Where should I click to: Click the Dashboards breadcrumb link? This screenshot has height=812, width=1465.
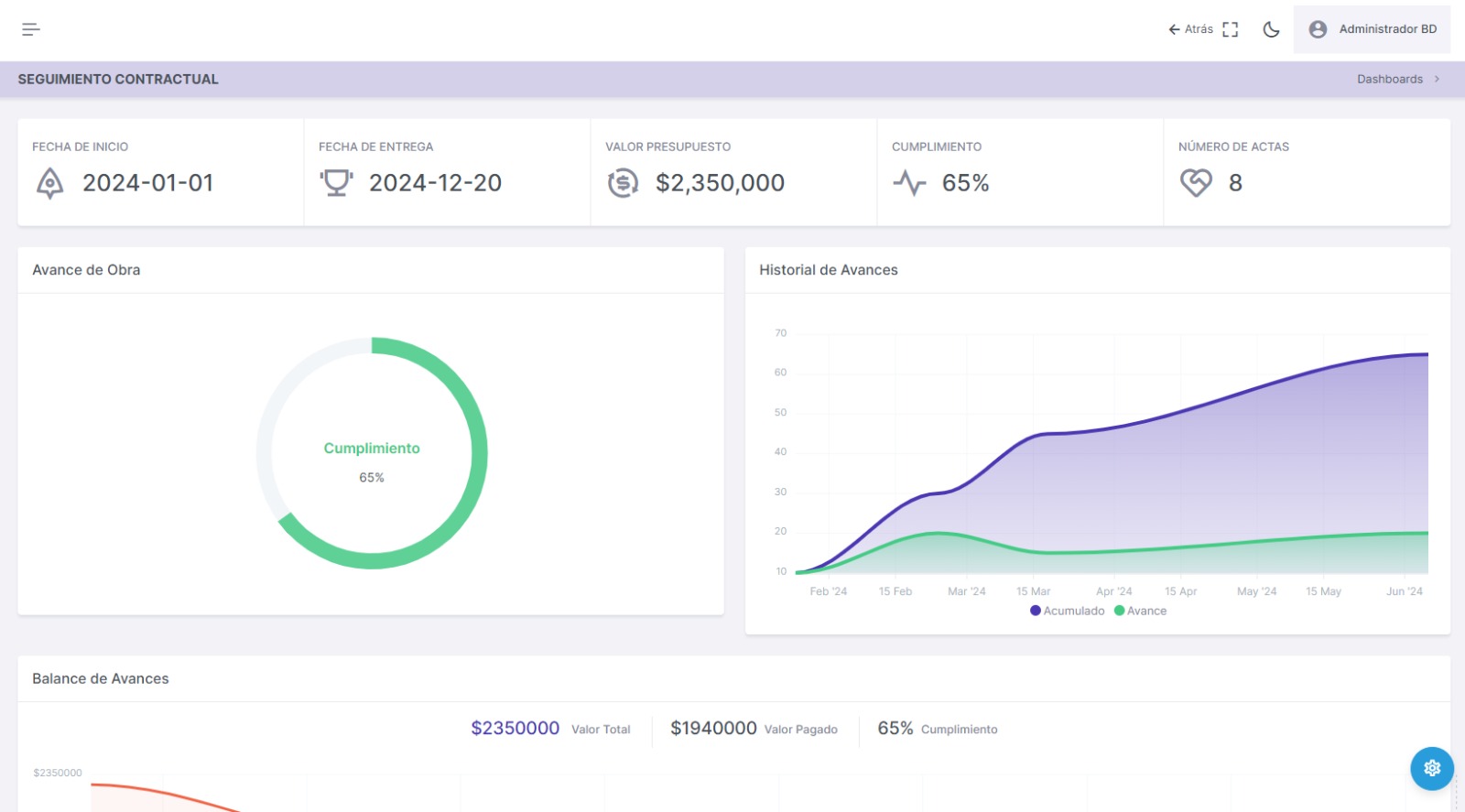(1389, 80)
